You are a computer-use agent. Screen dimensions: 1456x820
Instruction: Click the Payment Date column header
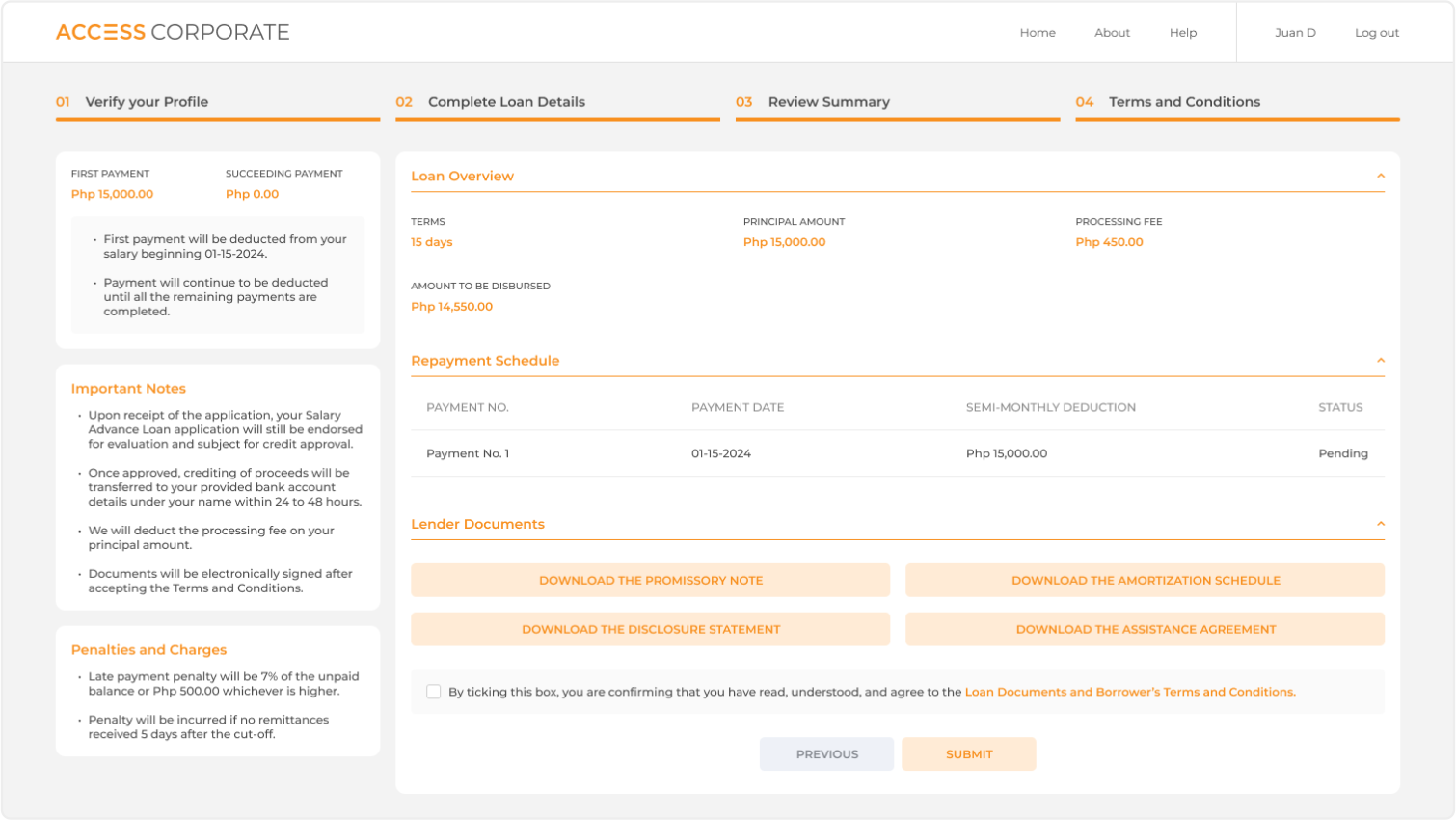pos(738,407)
